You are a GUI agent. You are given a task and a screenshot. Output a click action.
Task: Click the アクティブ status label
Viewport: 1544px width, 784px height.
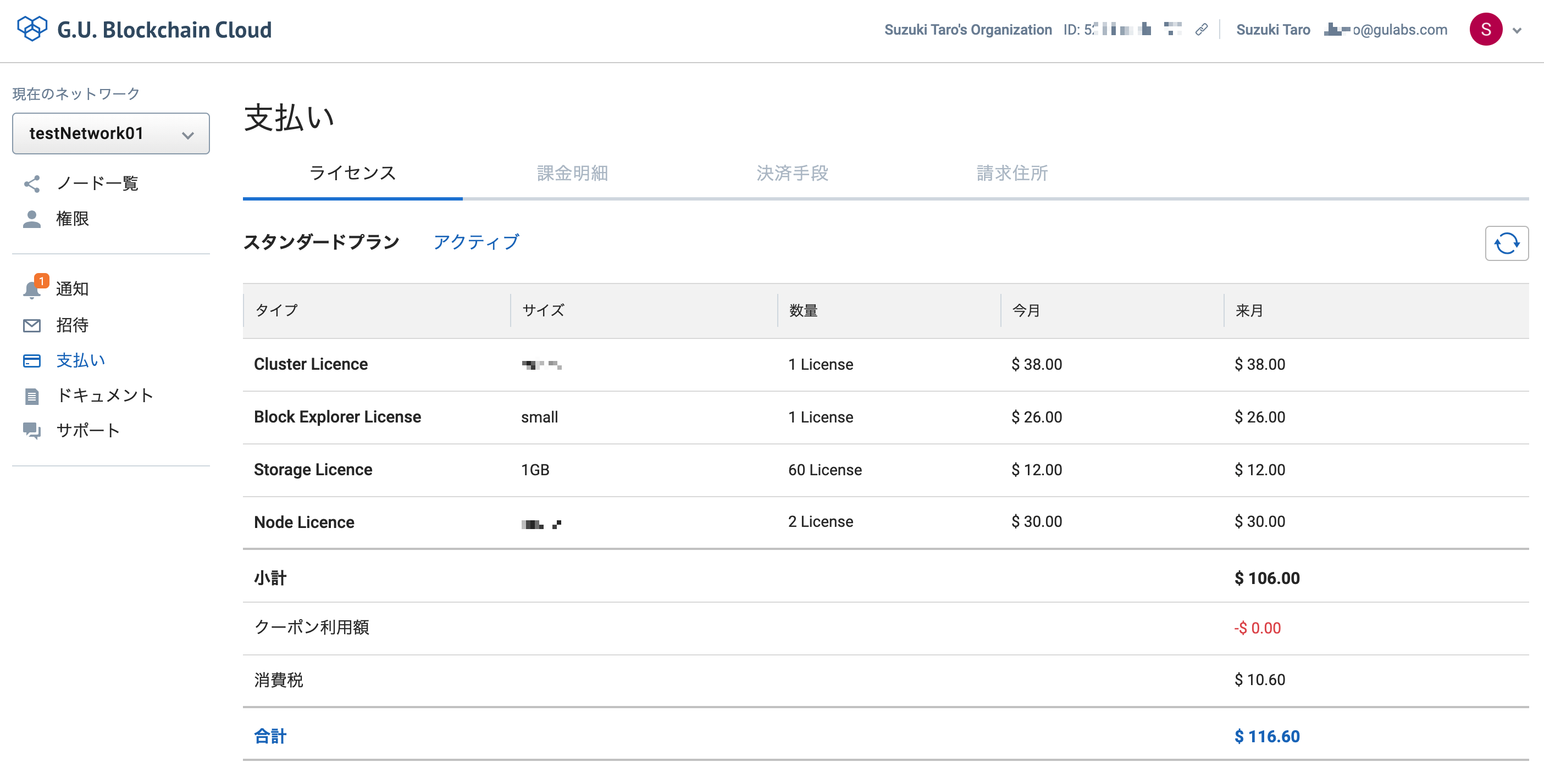[x=476, y=242]
